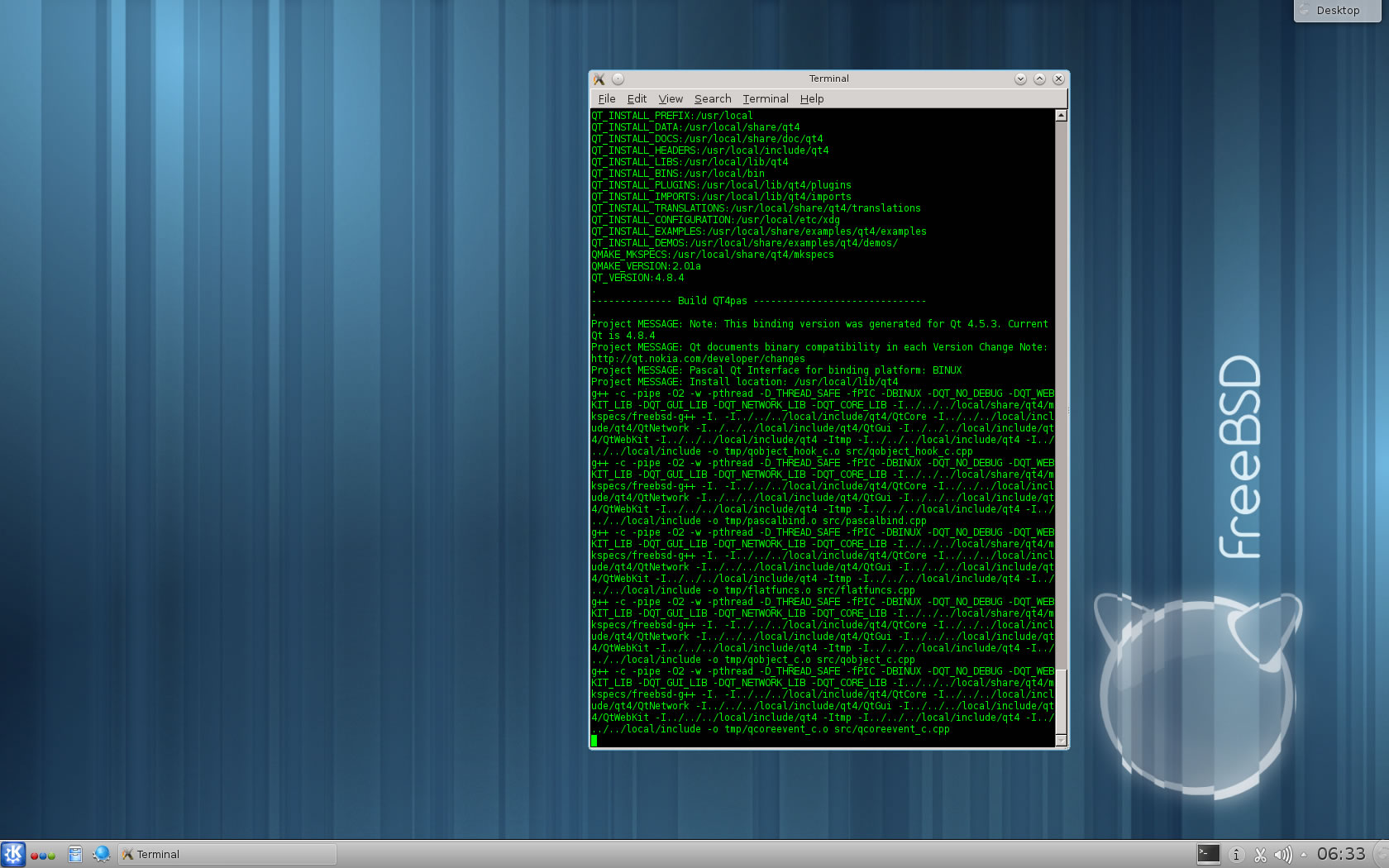
Task: Minimize the Terminal window
Action: (x=1020, y=79)
